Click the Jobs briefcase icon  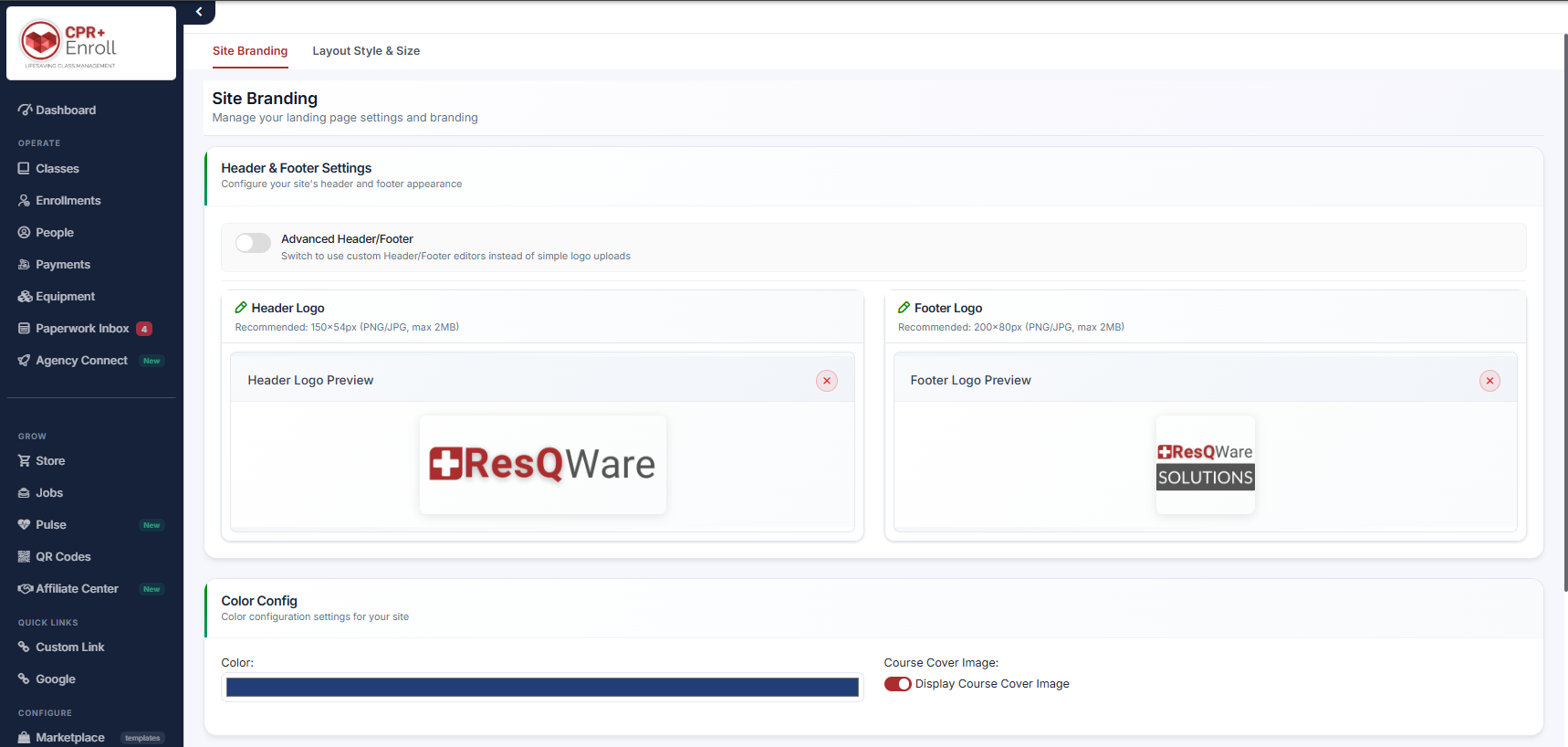click(25, 492)
